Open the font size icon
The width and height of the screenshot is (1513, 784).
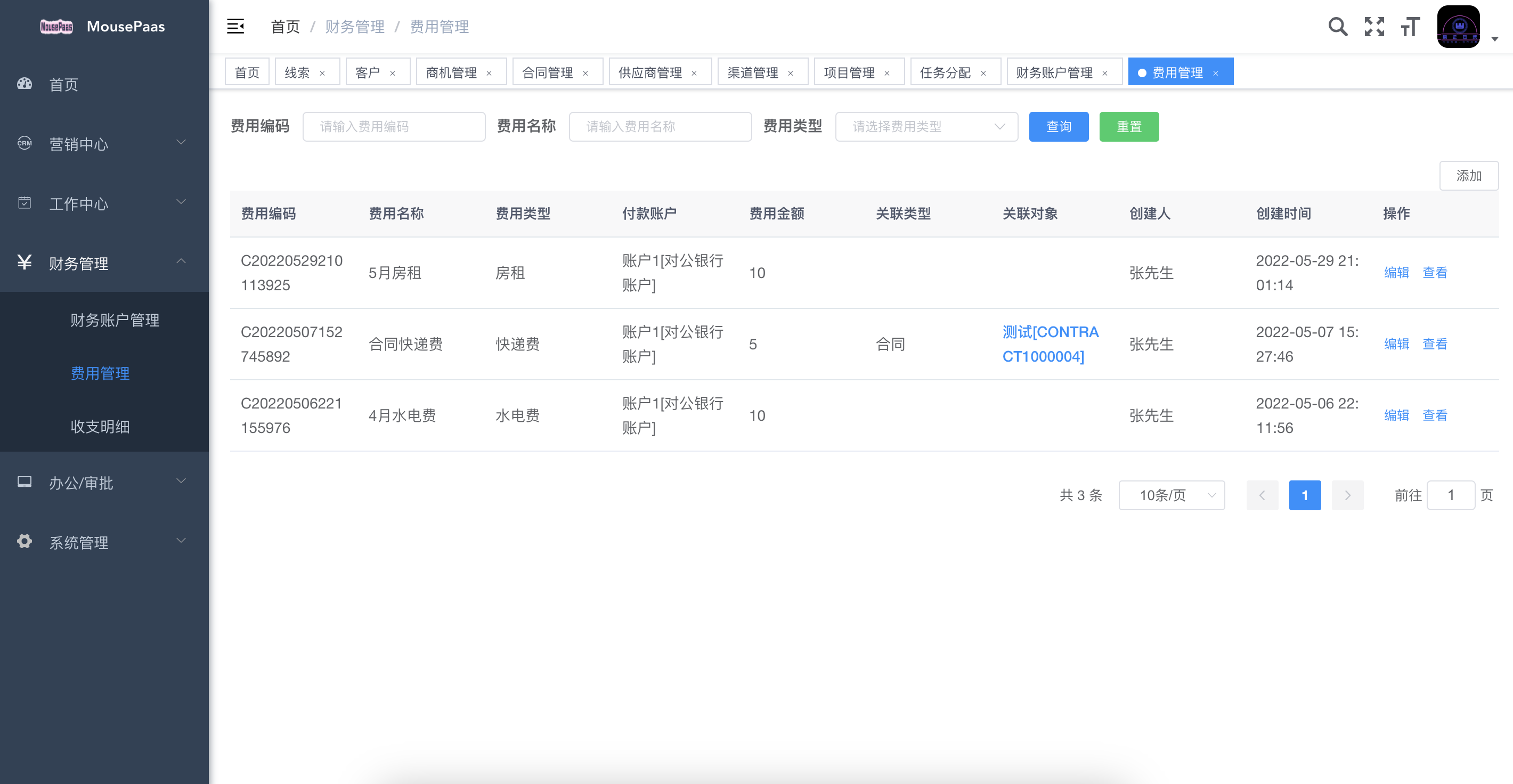(x=1410, y=27)
